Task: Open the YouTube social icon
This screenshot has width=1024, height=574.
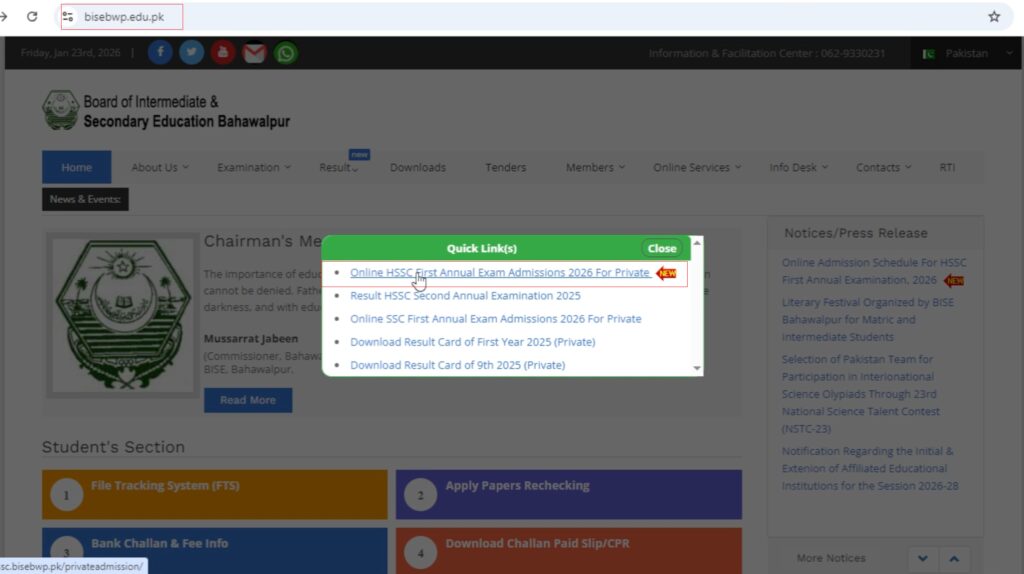Action: (x=223, y=53)
